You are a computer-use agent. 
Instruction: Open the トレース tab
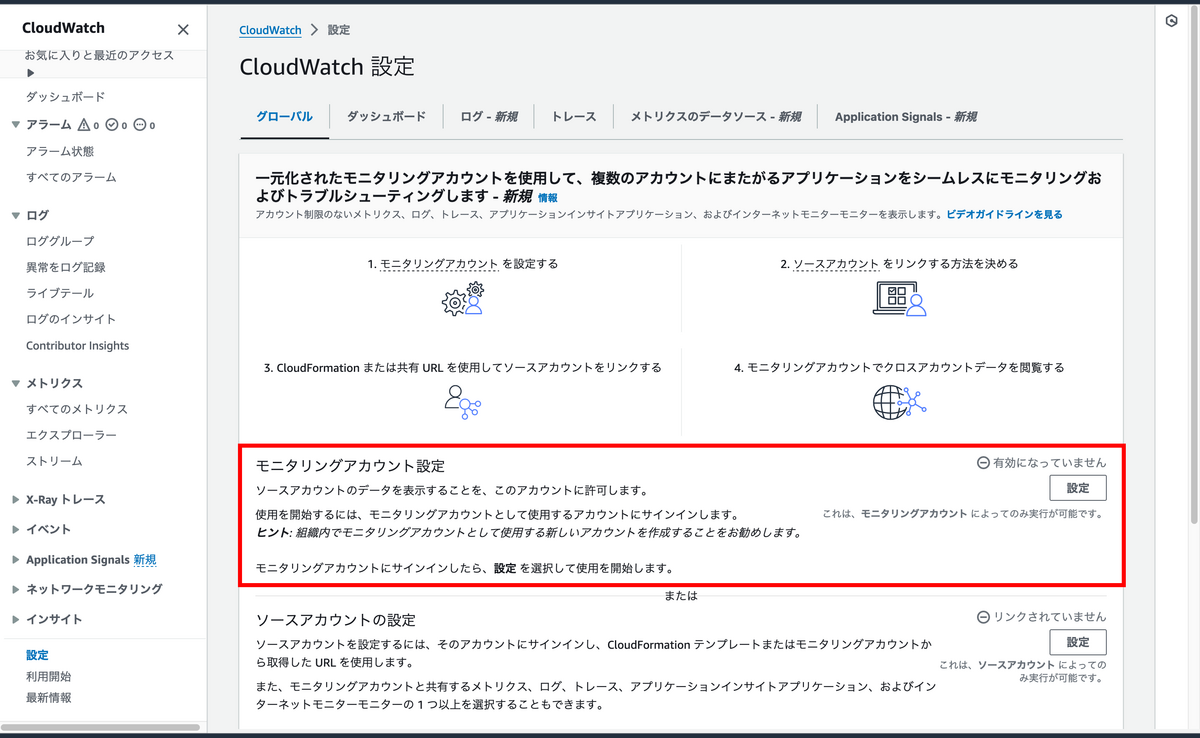574,117
